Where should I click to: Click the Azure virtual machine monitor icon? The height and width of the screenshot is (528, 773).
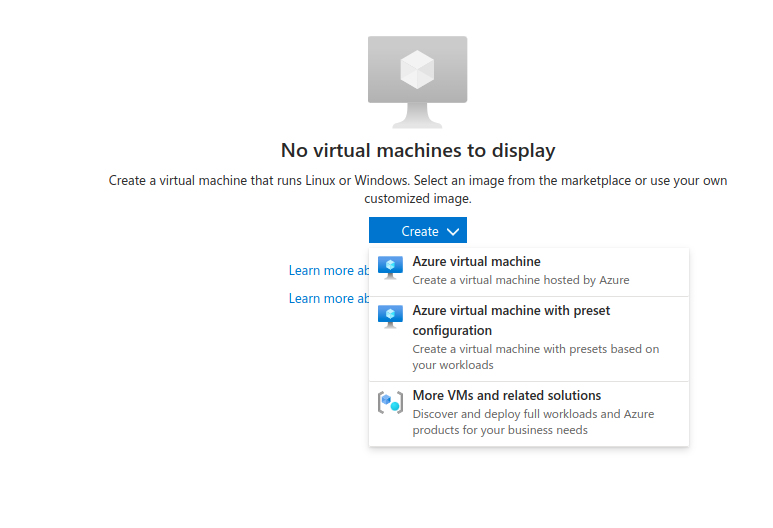point(390,268)
